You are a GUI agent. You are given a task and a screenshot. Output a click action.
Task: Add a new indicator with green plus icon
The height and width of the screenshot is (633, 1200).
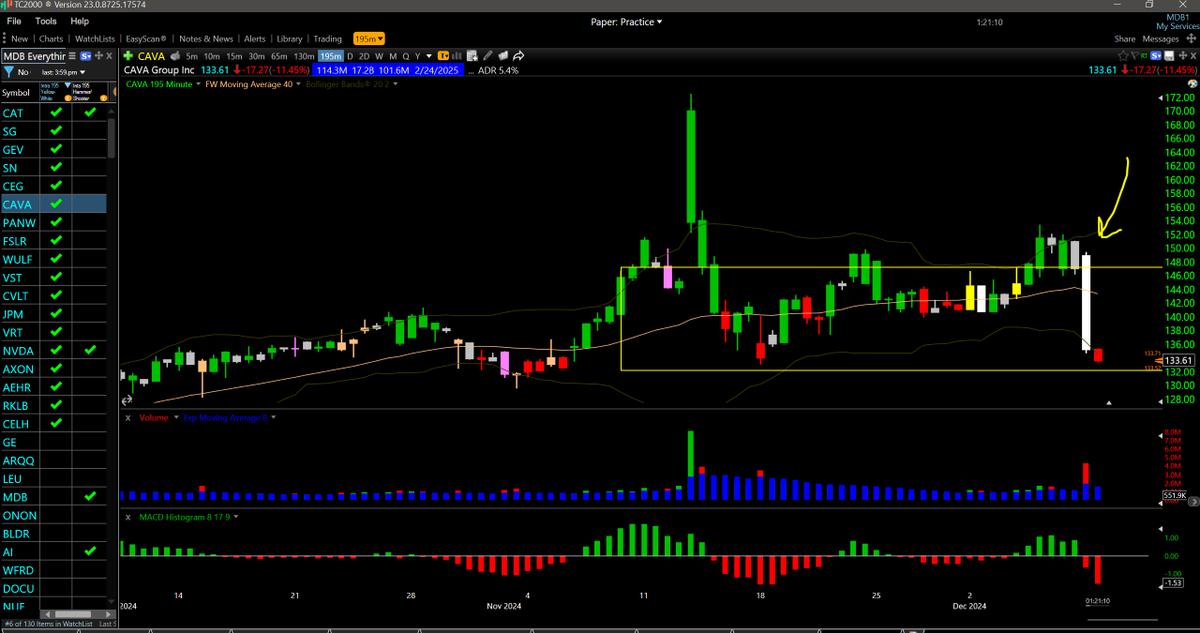pyautogui.click(x=128, y=56)
